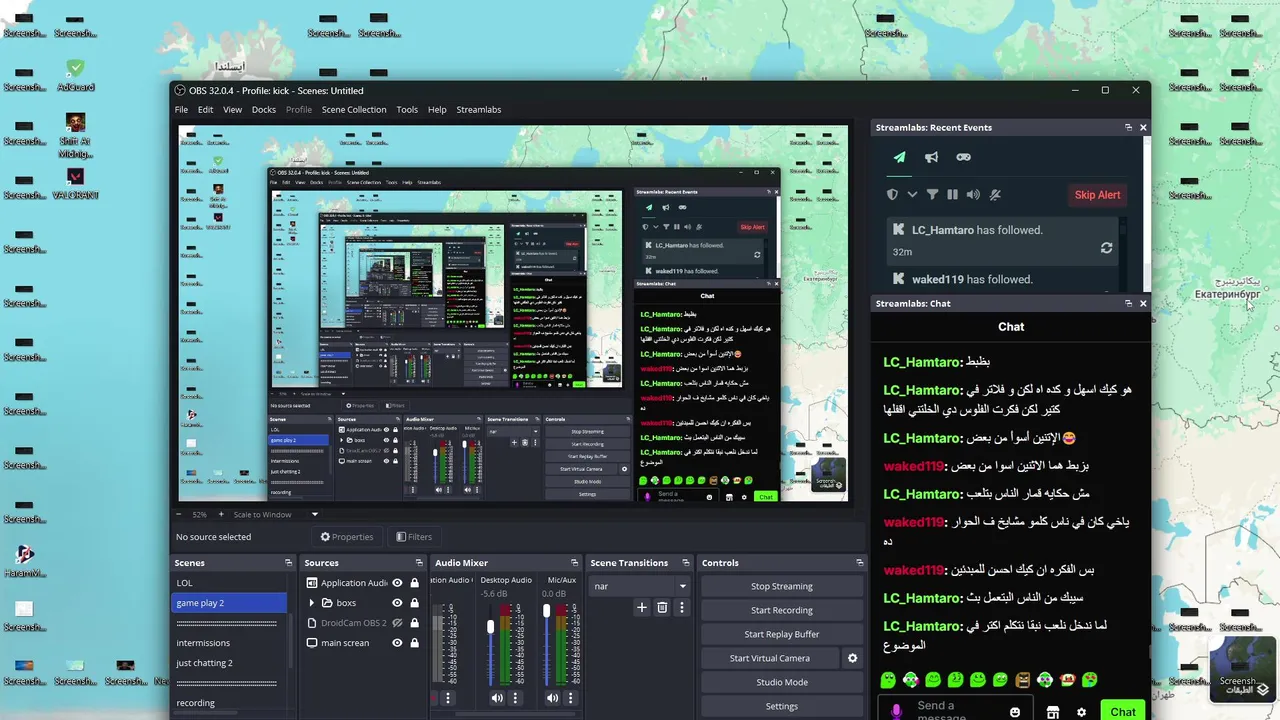Hide the Application Audio source
The image size is (1280, 720).
coord(397,583)
